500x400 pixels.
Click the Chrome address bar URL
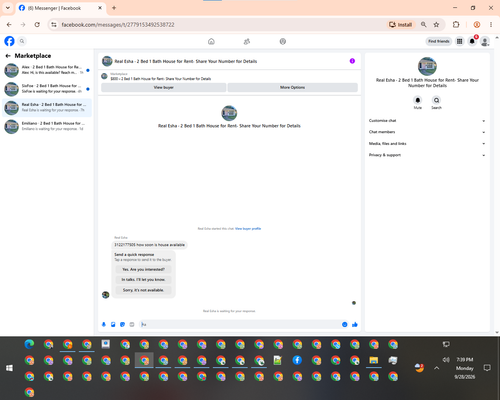(118, 25)
